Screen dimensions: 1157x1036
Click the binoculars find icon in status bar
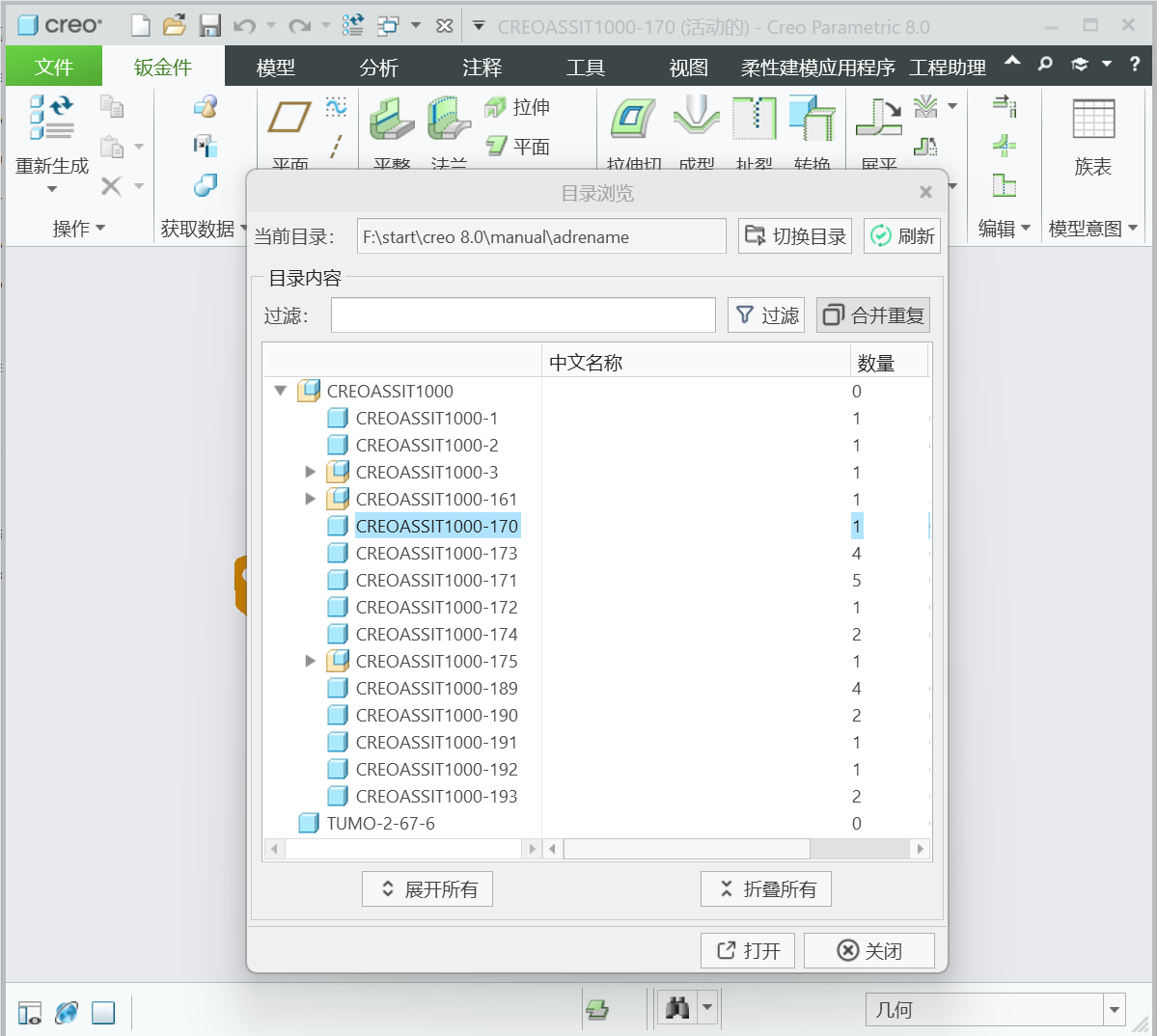pos(677,1009)
